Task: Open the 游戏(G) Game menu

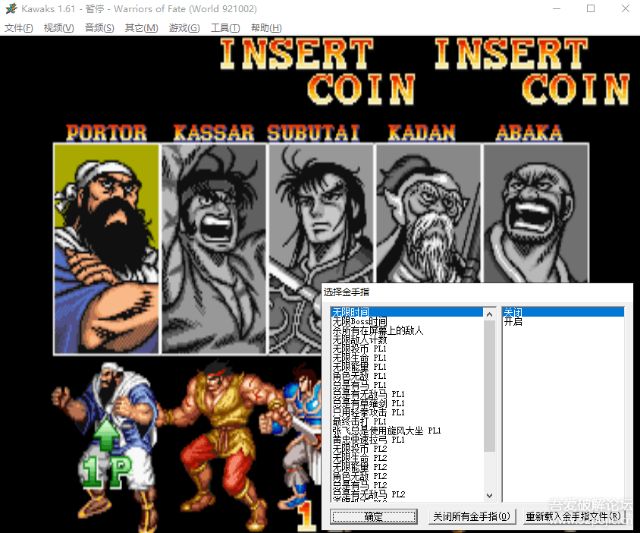Action: click(x=184, y=28)
